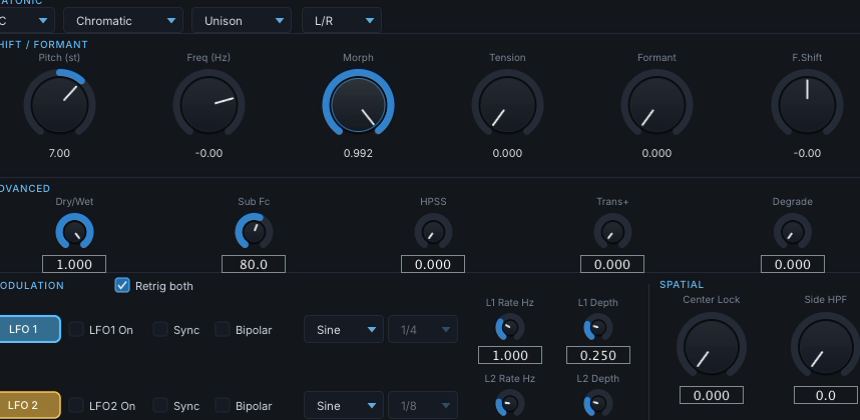Click the L1 Rate Hz value field 1.000

point(510,355)
